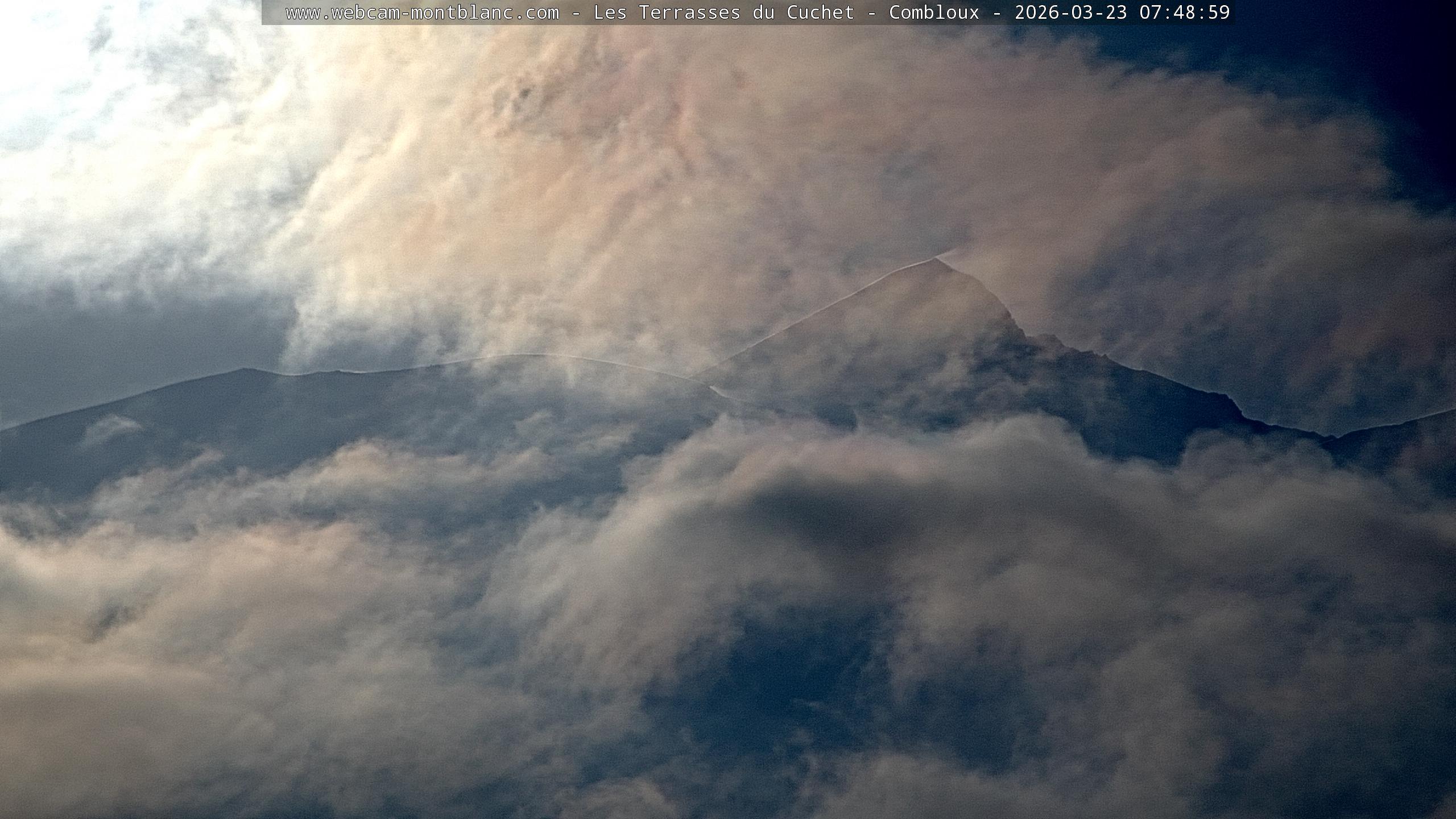Screen dimensions: 1456x819
Task: Click the Combloux location text
Action: [934, 13]
